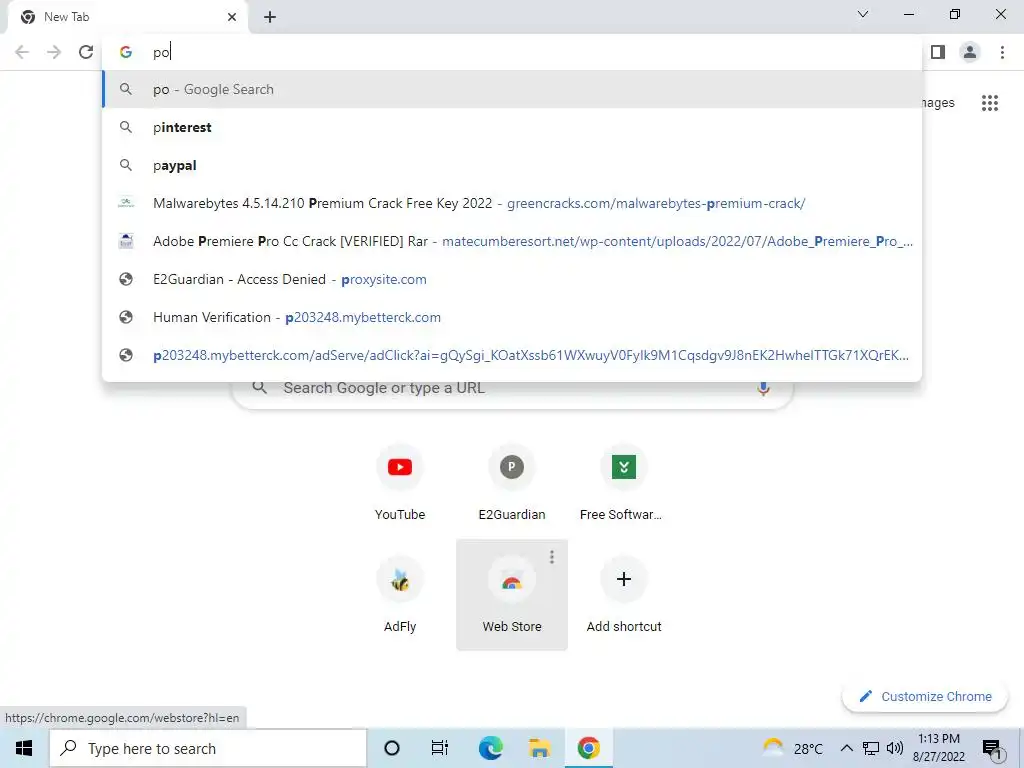Viewport: 1024px width, 768px height.
Task: Open the mybetterck.com adServe URL suggestion
Action: (512, 355)
